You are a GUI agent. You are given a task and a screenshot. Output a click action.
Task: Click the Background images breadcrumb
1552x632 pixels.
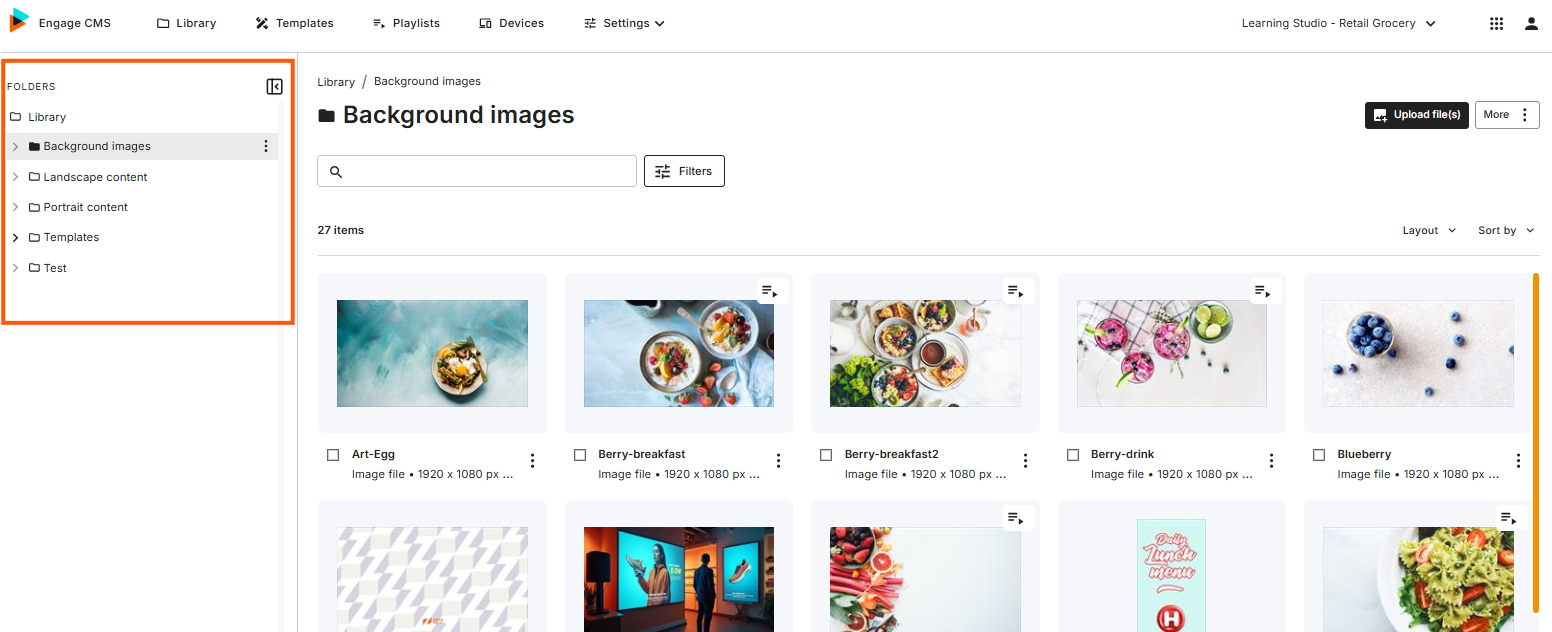pos(427,82)
